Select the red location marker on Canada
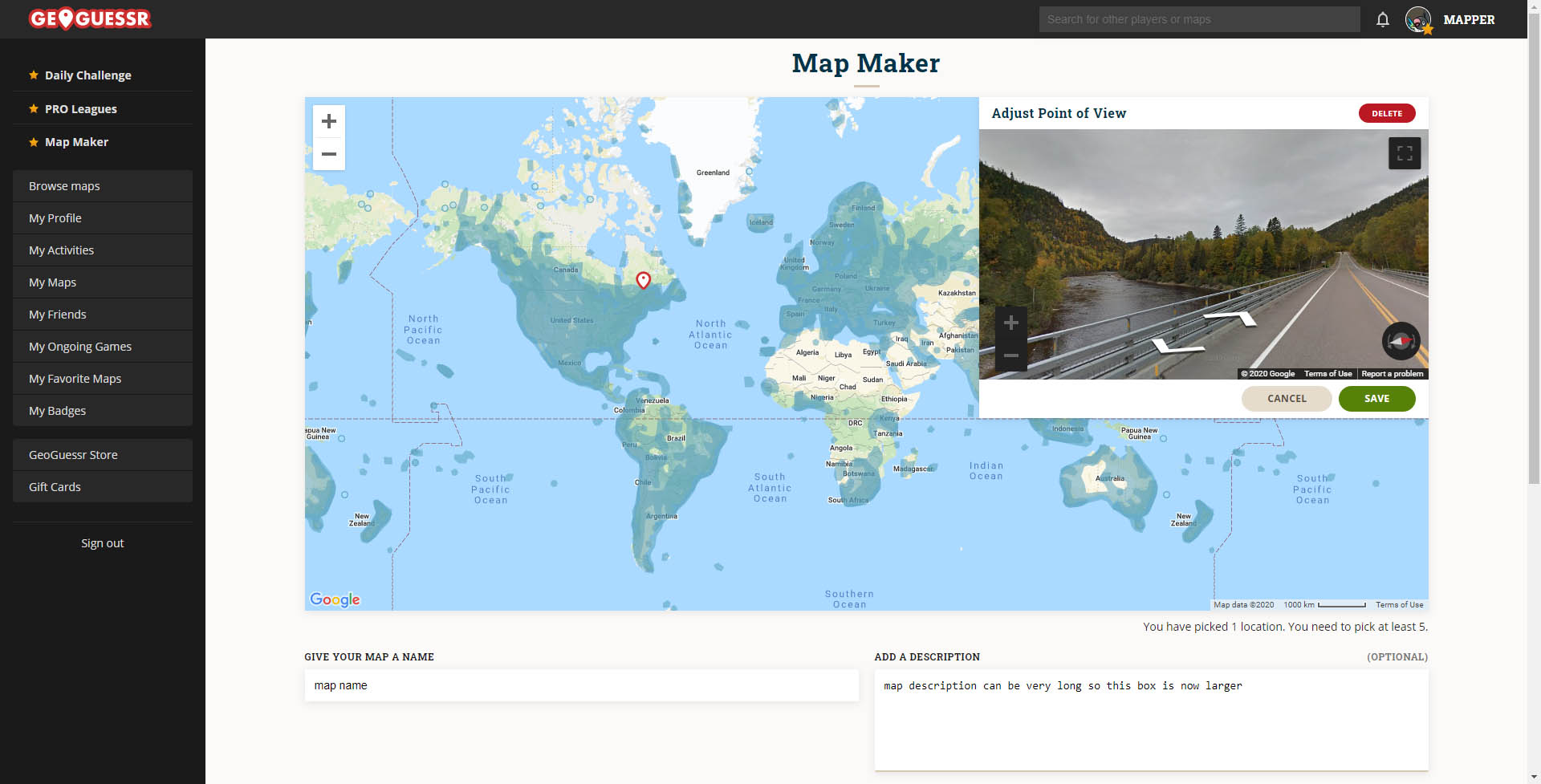This screenshot has height=784, width=1541. click(x=643, y=280)
